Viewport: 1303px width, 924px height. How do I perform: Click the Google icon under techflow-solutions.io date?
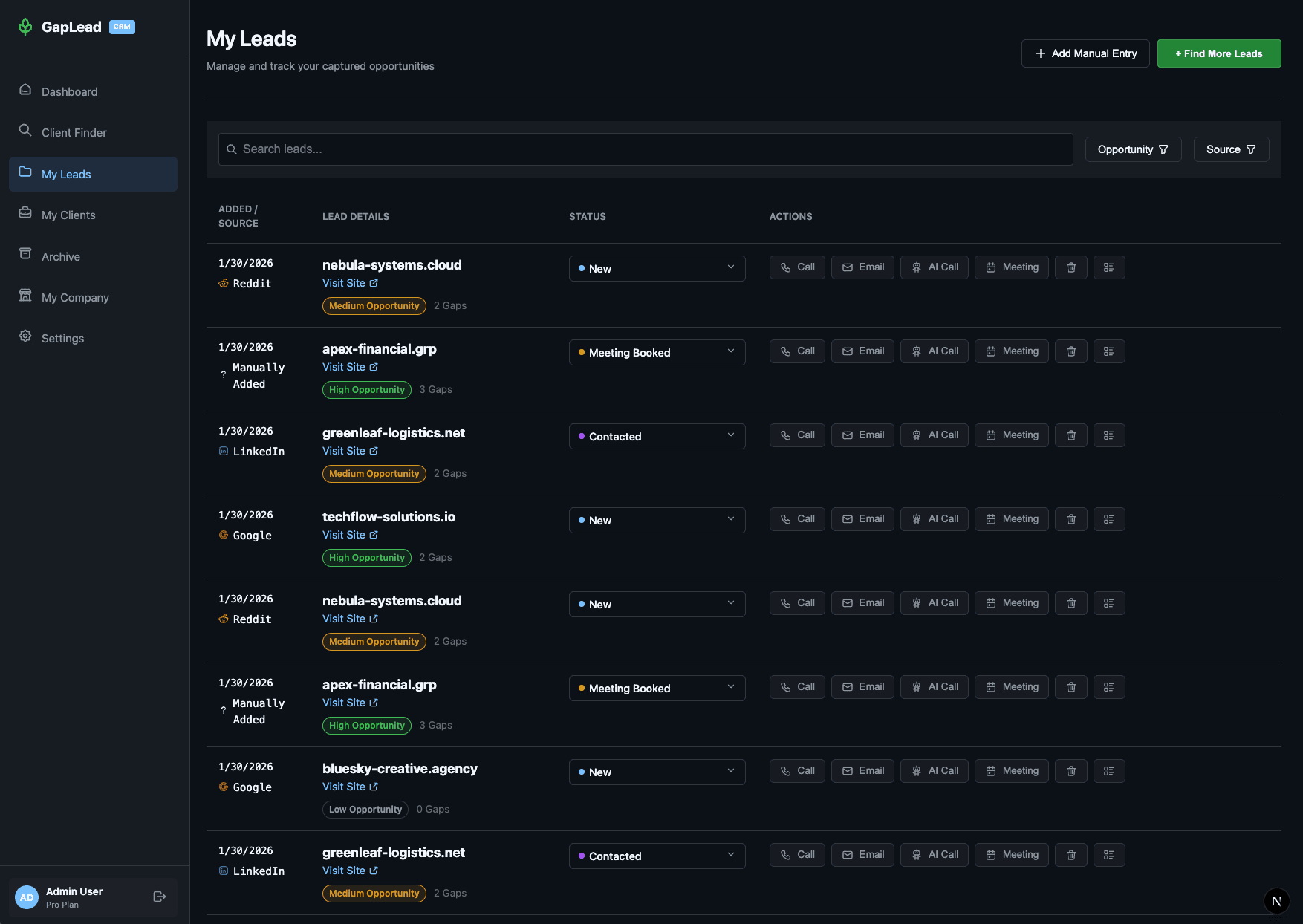coord(224,535)
